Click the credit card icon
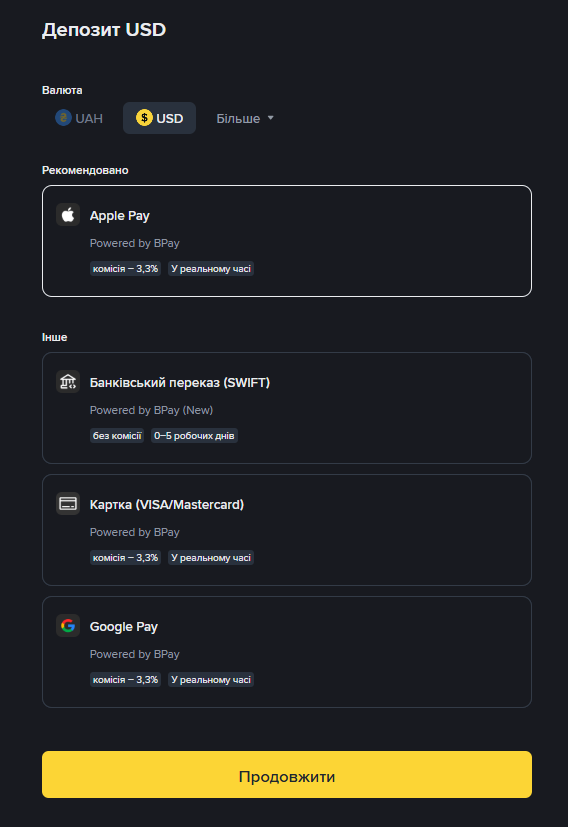Image resolution: width=568 pixels, height=827 pixels. tap(68, 504)
